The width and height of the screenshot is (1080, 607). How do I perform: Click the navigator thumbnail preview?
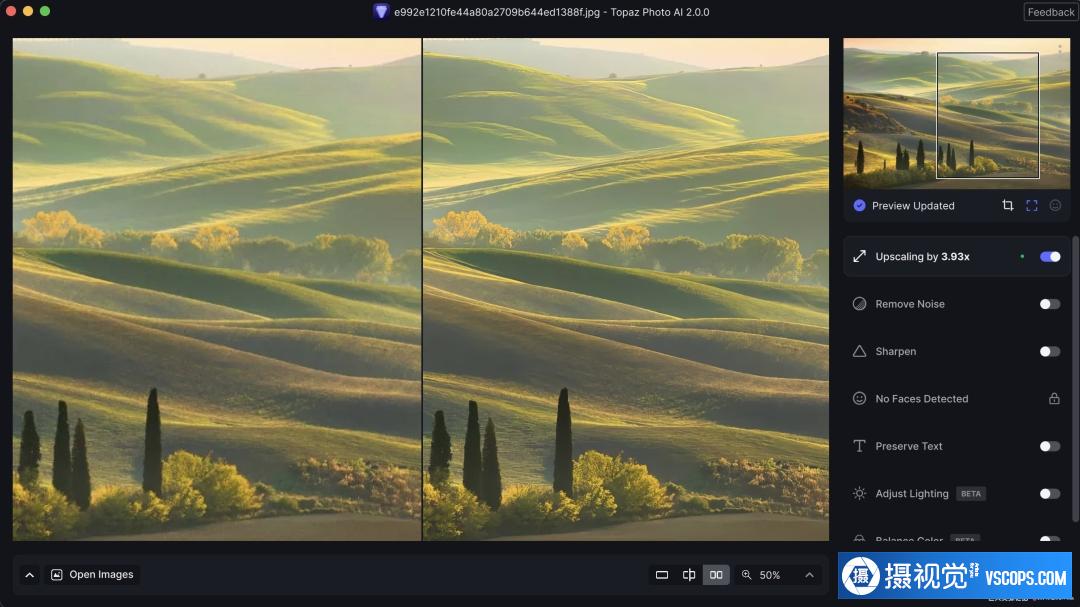[x=957, y=114]
